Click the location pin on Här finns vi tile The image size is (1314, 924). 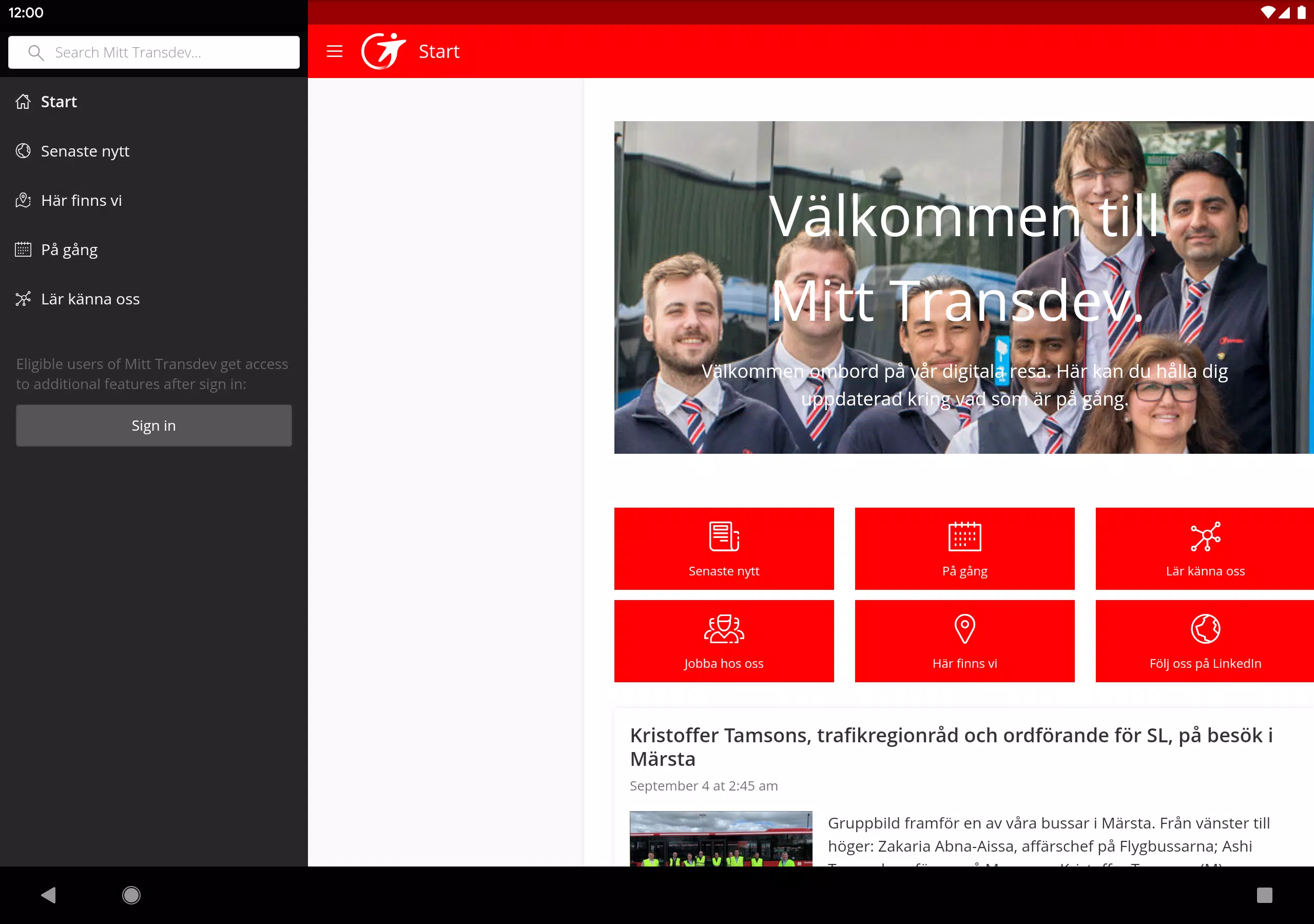pos(964,629)
